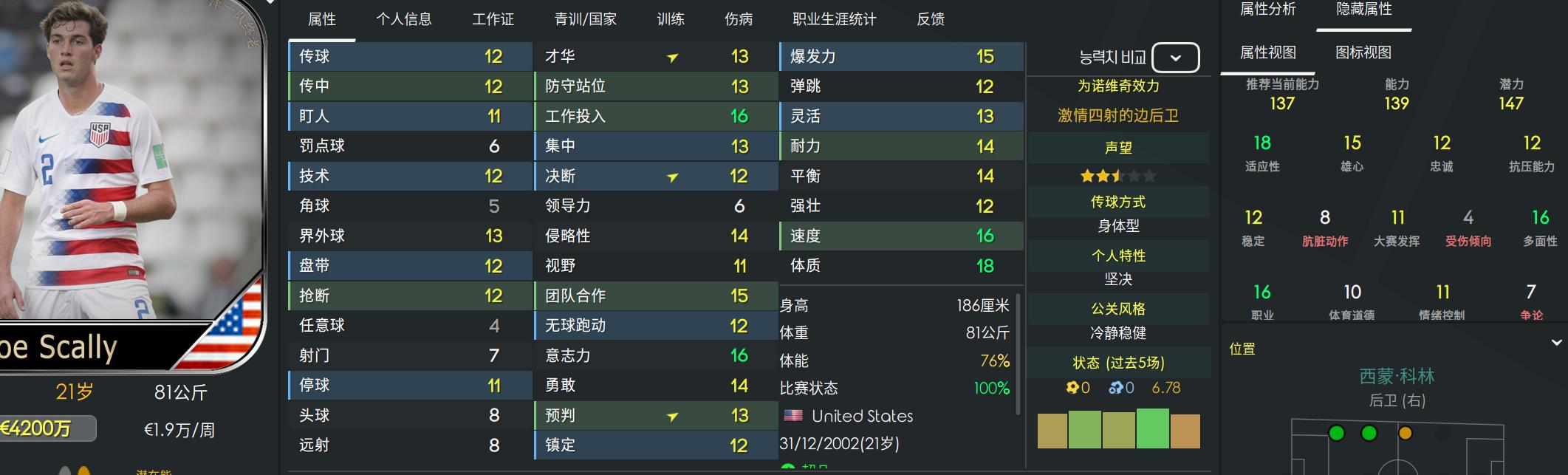1568x475 pixels.
Task: Open the 西蒙·科林 link
Action: coord(1397,377)
